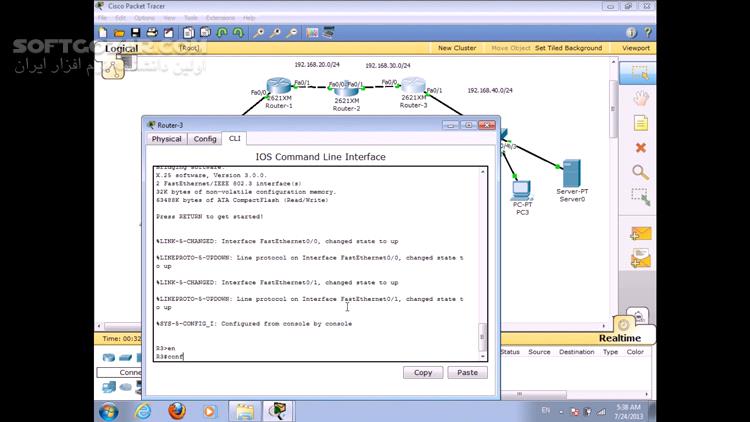Click the Undo green arrow icon
The height and width of the screenshot is (422, 750).
pyautogui.click(x=222, y=33)
